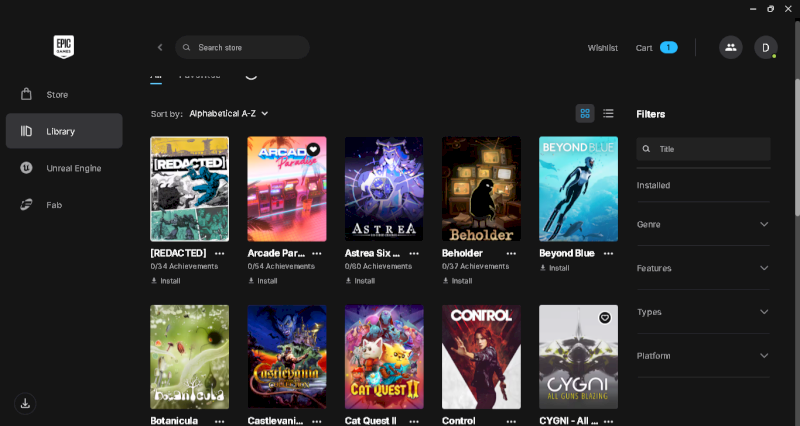Open the [REDACTED] game cover
Screen dimensions: 800x426
[189, 189]
